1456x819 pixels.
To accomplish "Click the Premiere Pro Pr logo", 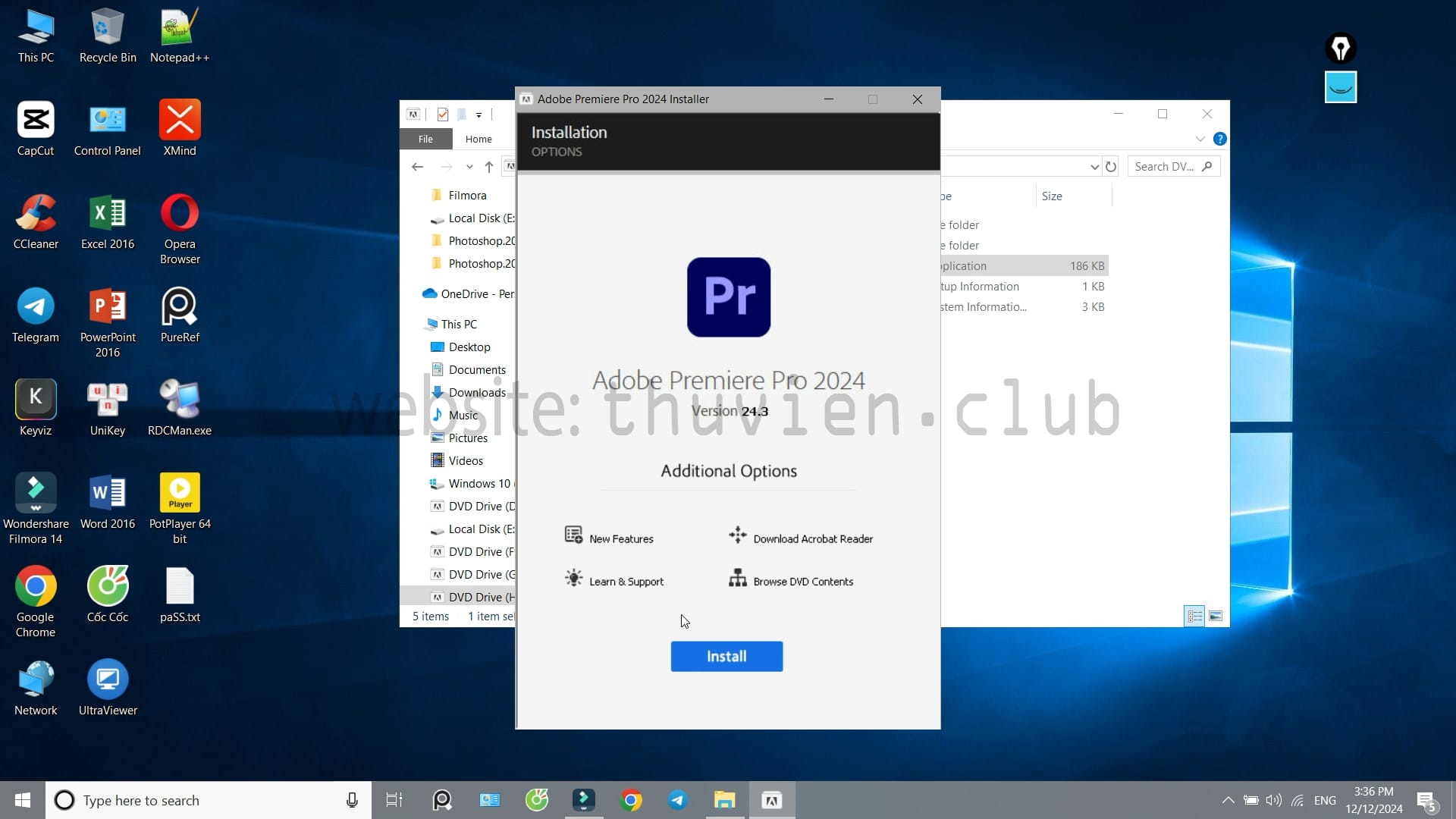I will 729,297.
